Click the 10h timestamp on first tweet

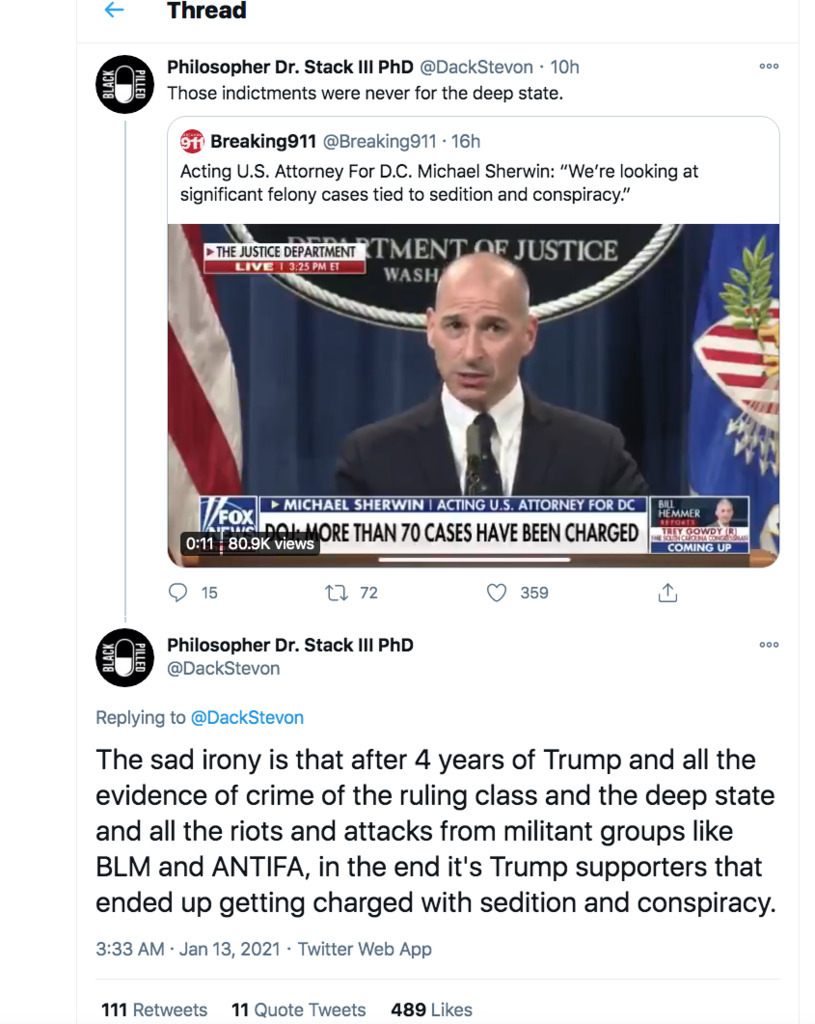[564, 67]
